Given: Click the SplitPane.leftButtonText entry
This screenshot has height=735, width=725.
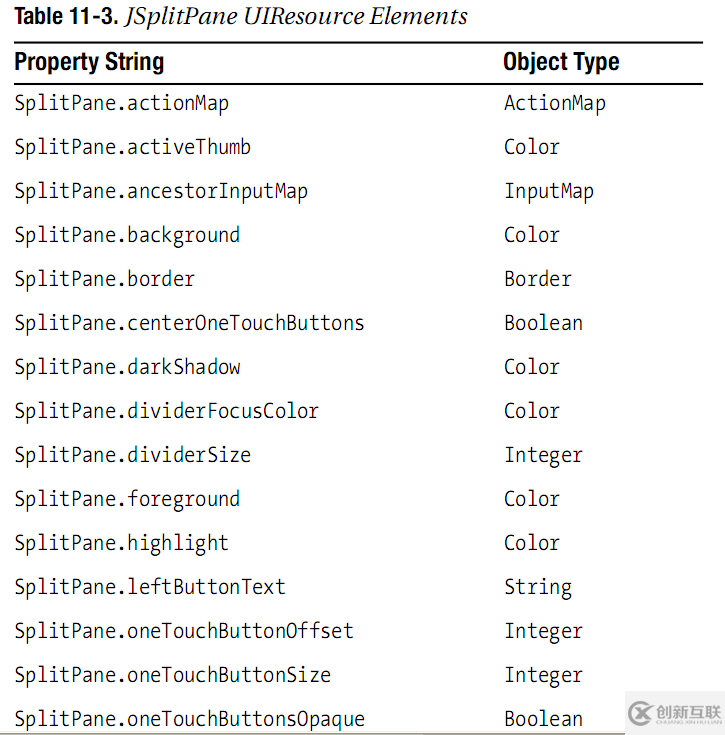Looking at the screenshot, I should coord(150,587).
